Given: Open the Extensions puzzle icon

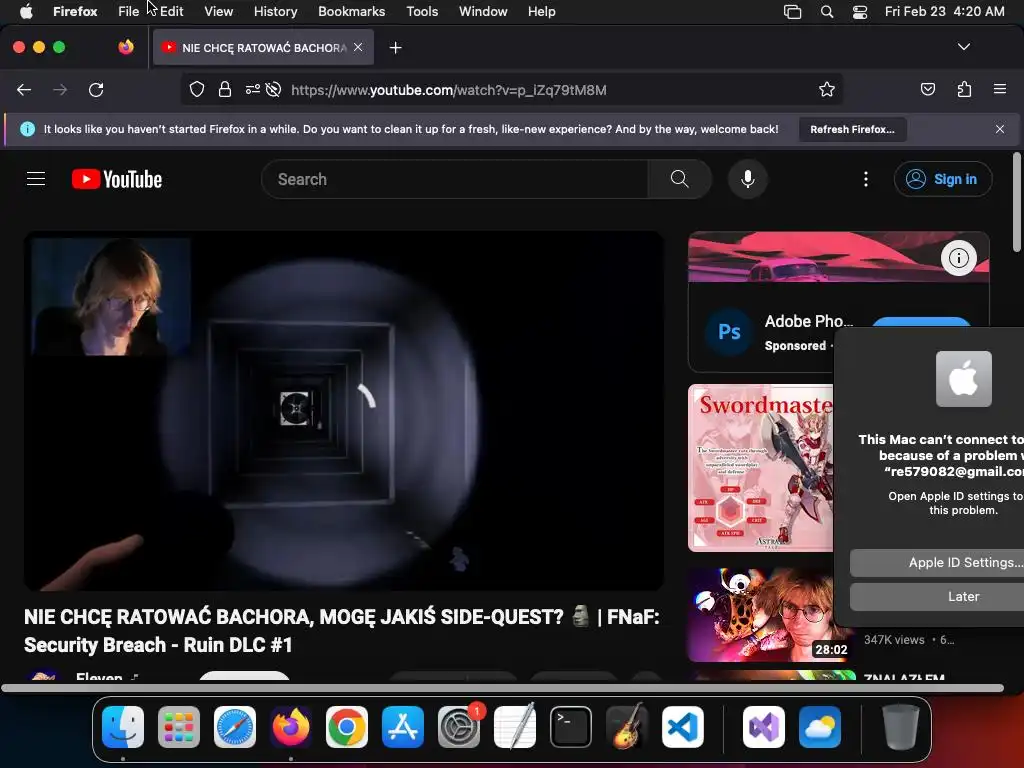Looking at the screenshot, I should coord(964,89).
